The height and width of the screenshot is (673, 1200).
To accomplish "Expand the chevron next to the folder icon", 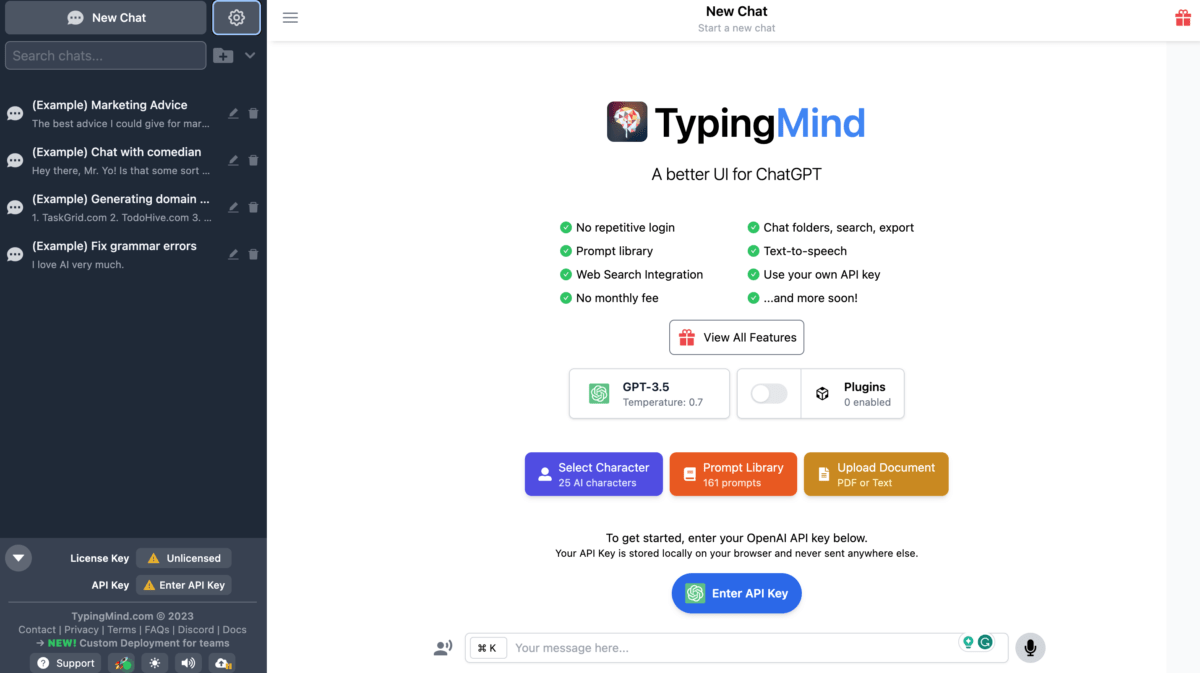I will (248, 55).
